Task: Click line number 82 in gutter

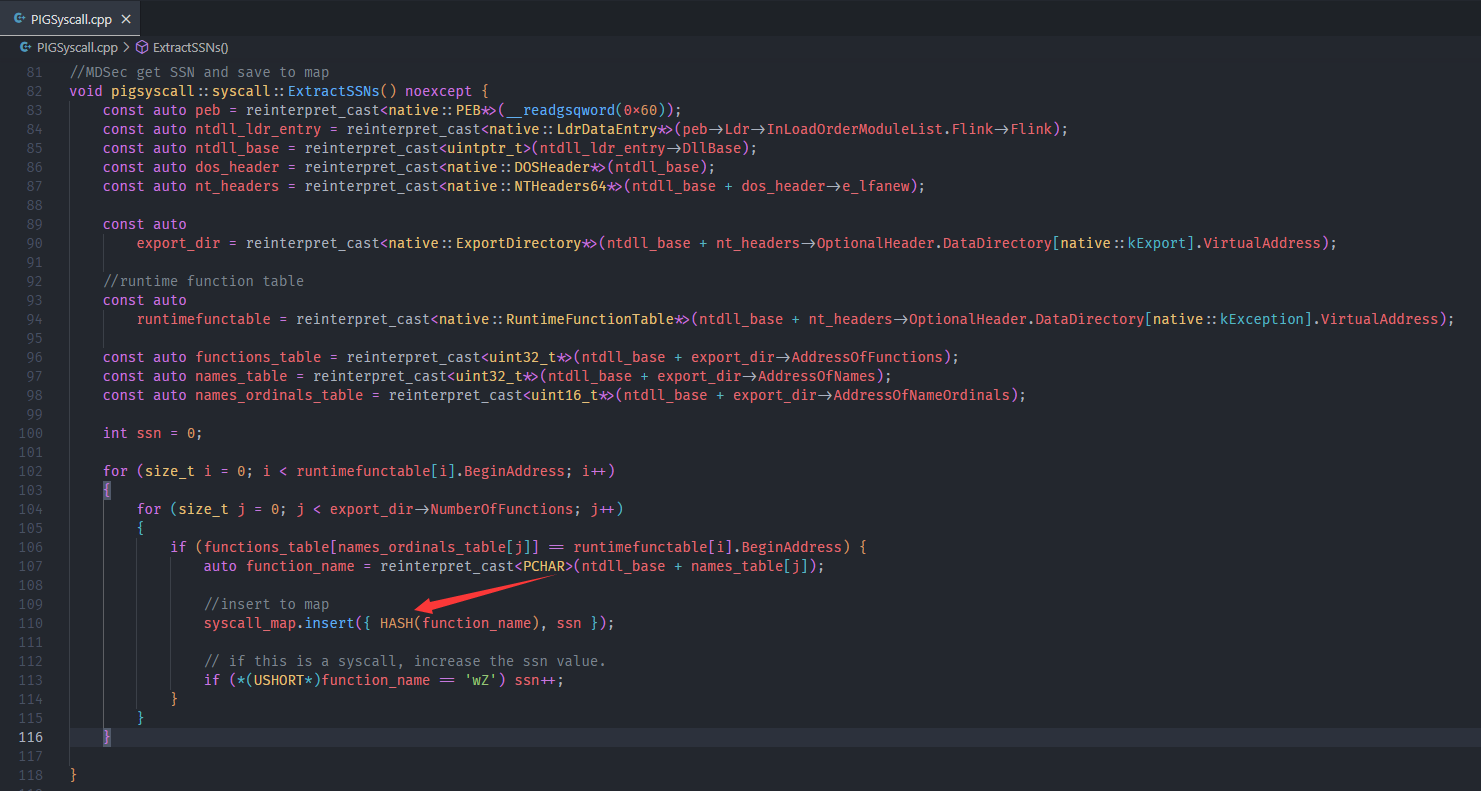Action: pyautogui.click(x=34, y=91)
